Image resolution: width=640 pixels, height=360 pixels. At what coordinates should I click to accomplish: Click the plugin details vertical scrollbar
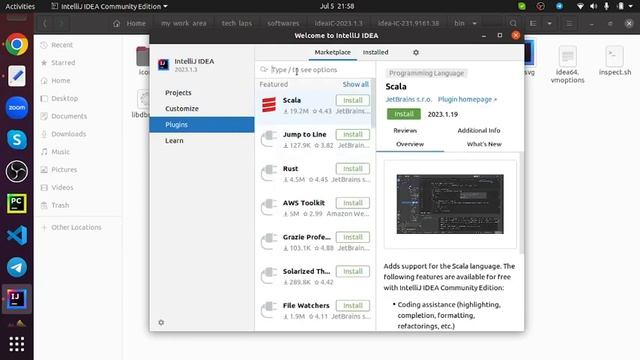tap(522, 203)
